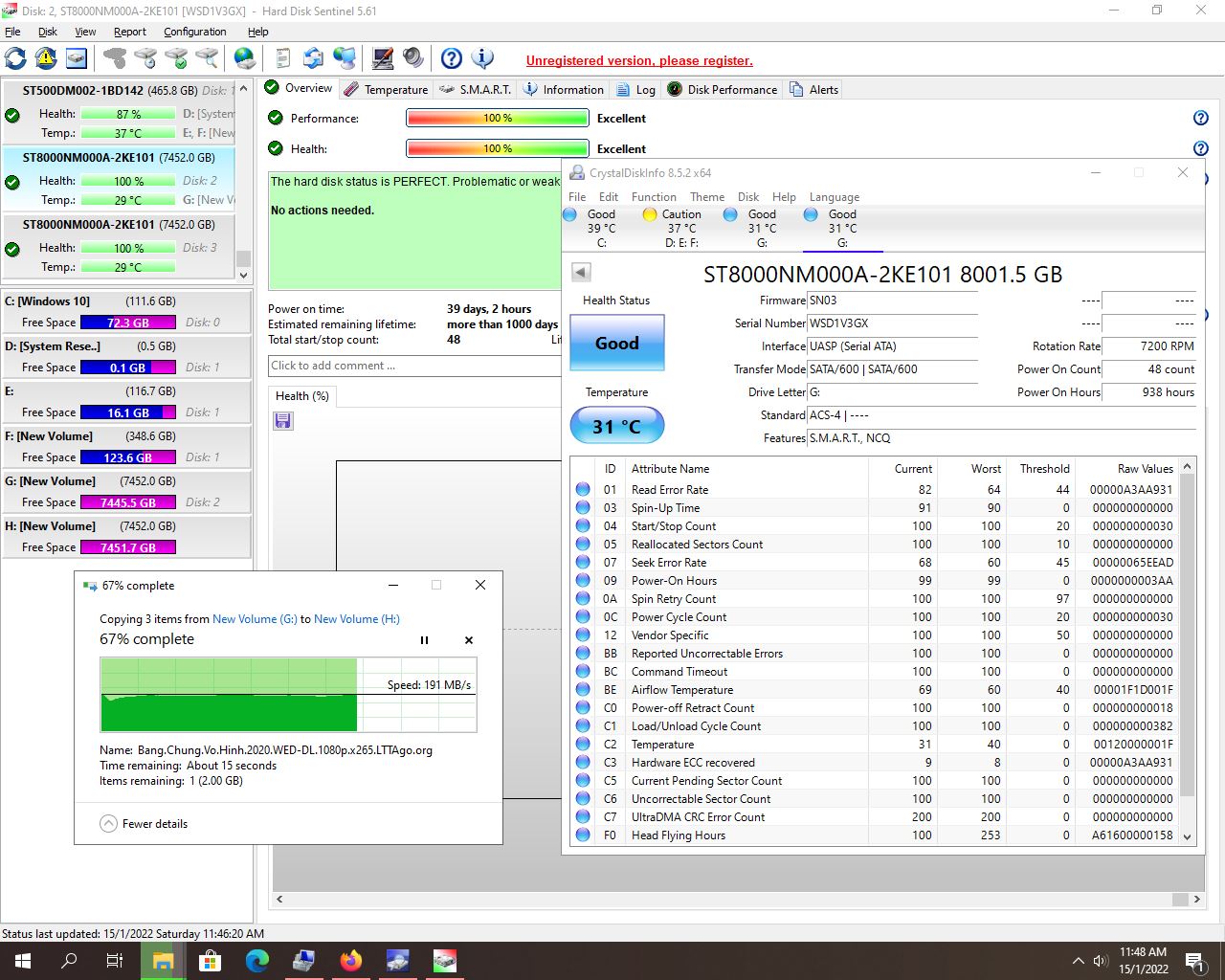The height and width of the screenshot is (980, 1225).
Task: Click the Good health status button
Action: 617,343
